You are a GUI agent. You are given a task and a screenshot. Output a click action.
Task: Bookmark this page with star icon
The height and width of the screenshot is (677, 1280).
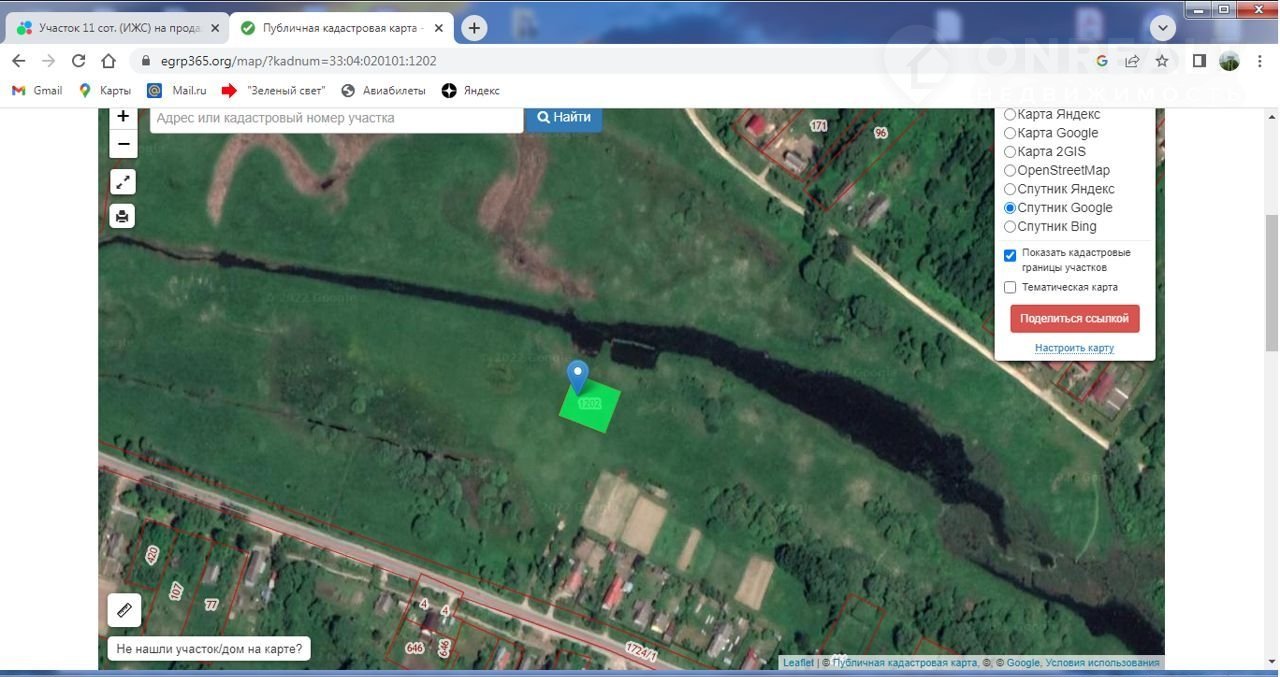click(1162, 61)
